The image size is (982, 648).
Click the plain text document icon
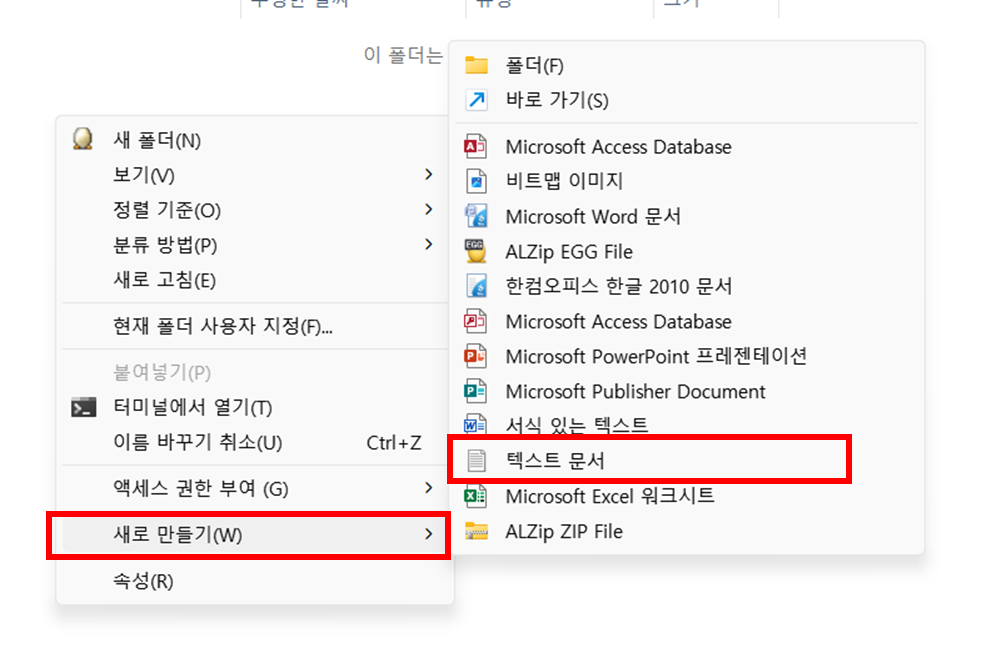point(477,461)
